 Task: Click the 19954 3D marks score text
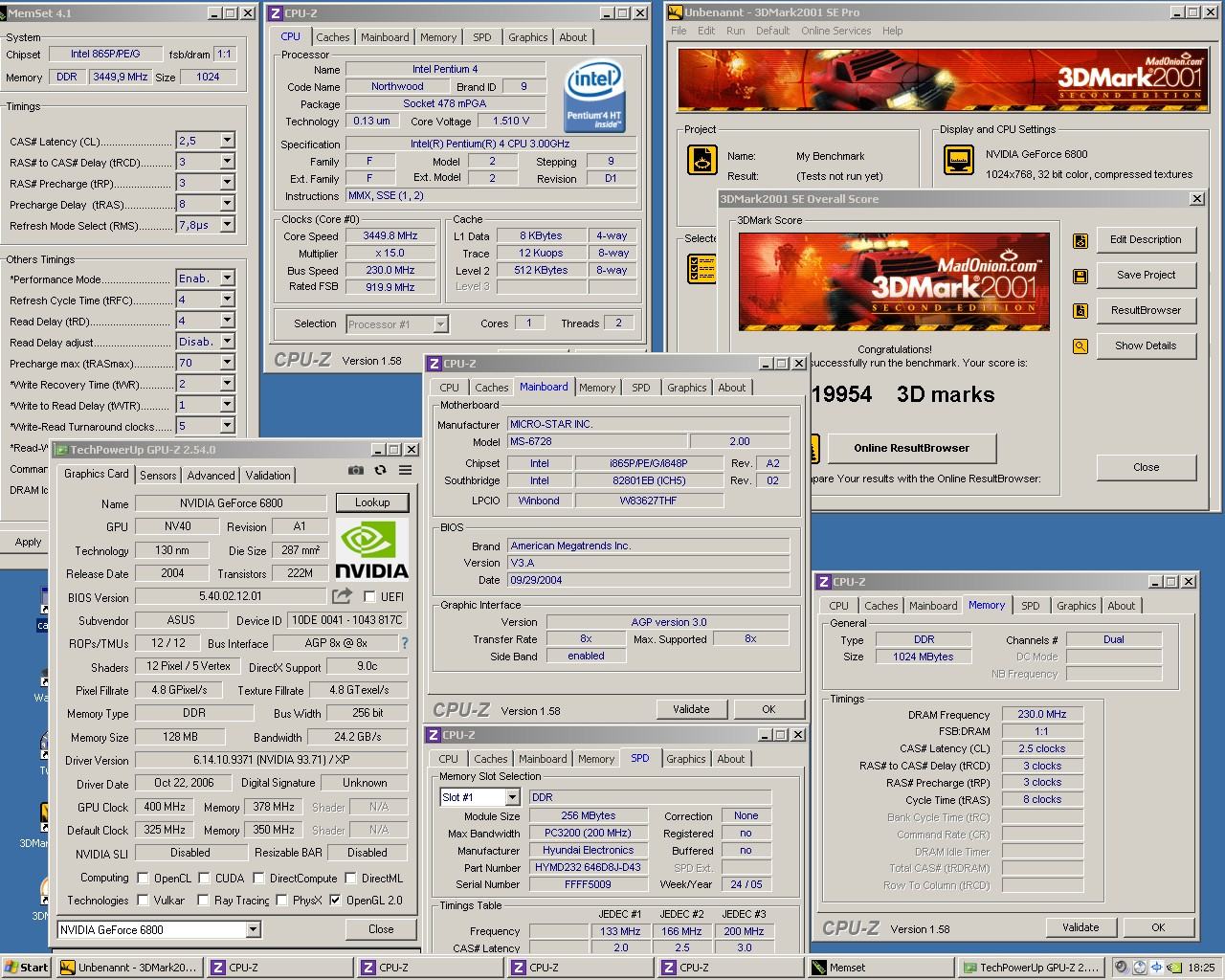tap(902, 394)
